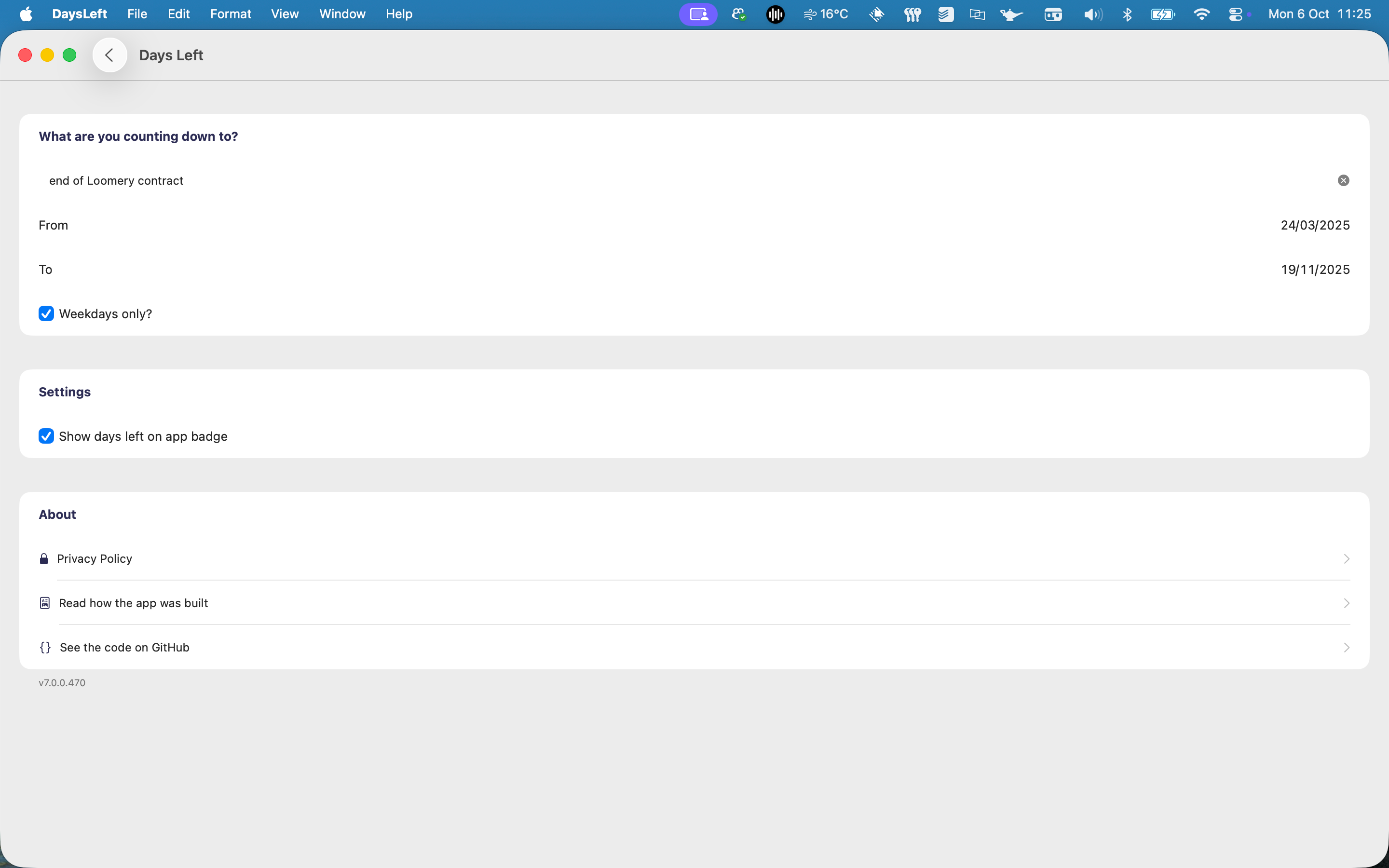Disable Show days left on app badge
The height and width of the screenshot is (868, 1389).
46,436
